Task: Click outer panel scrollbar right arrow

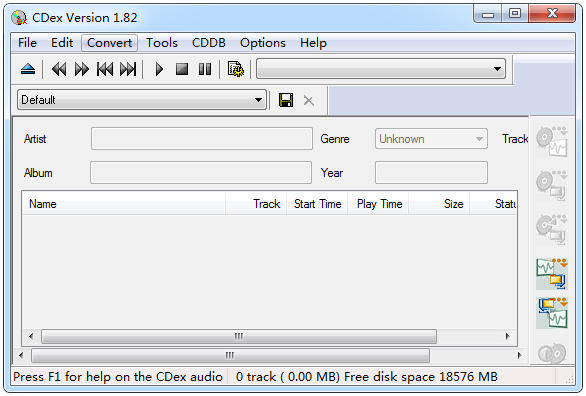Action: 519,355
